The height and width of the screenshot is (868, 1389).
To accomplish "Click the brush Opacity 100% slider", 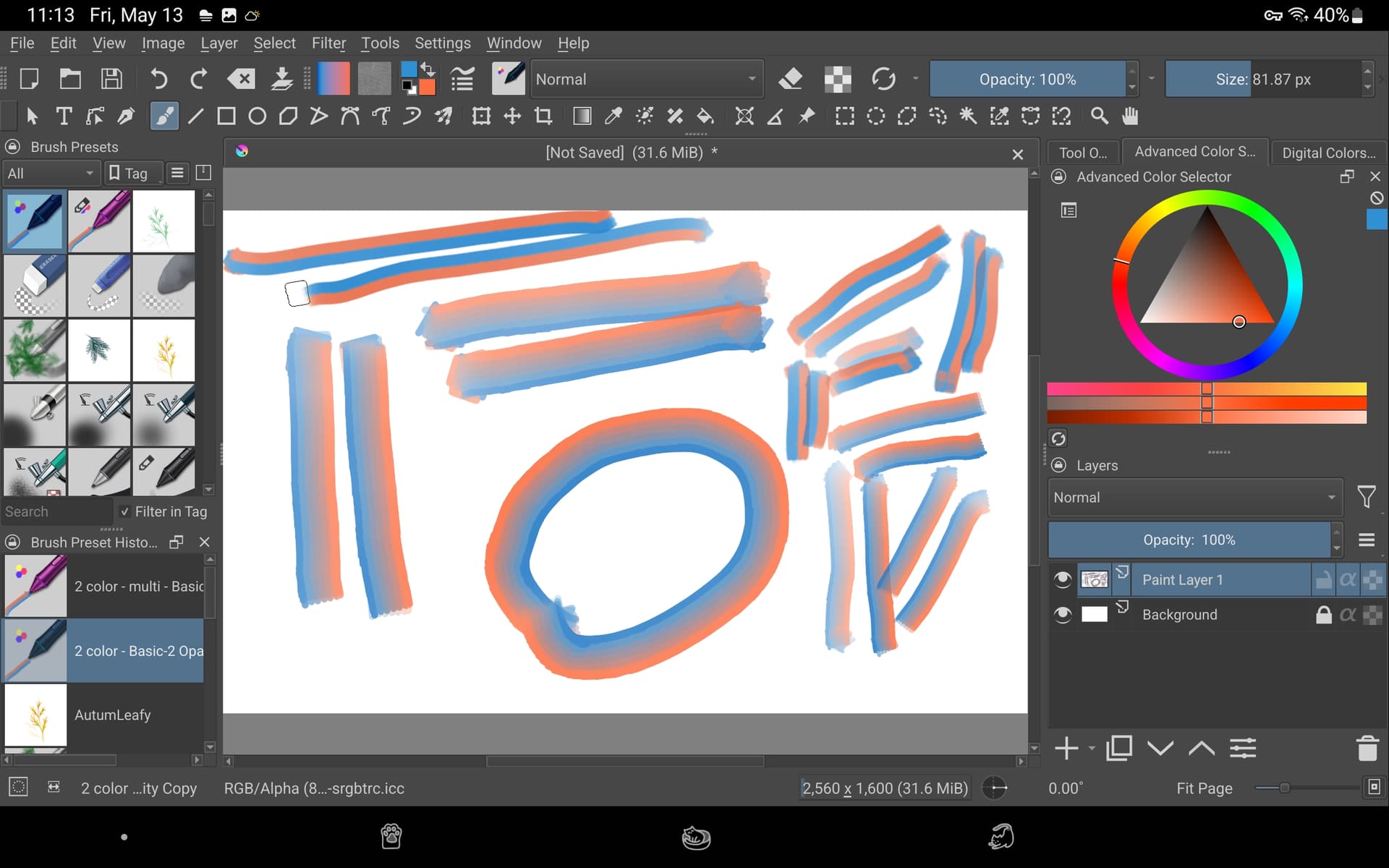I will click(1027, 79).
